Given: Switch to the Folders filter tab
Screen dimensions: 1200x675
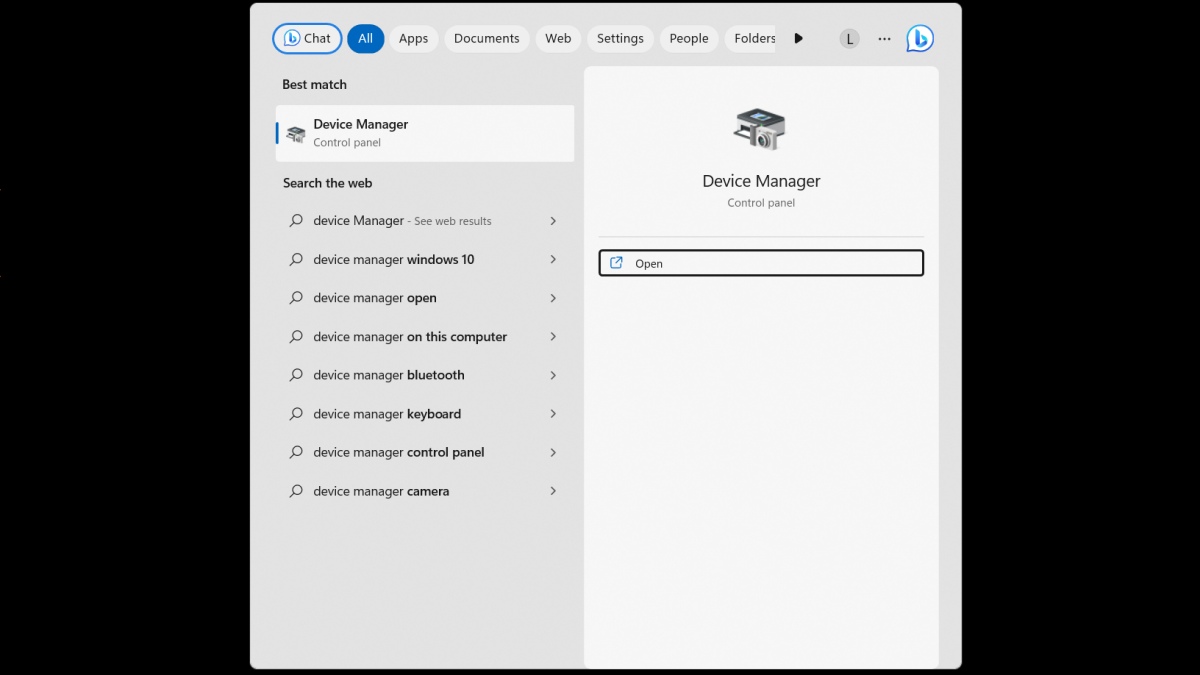Looking at the screenshot, I should tap(752, 39).
